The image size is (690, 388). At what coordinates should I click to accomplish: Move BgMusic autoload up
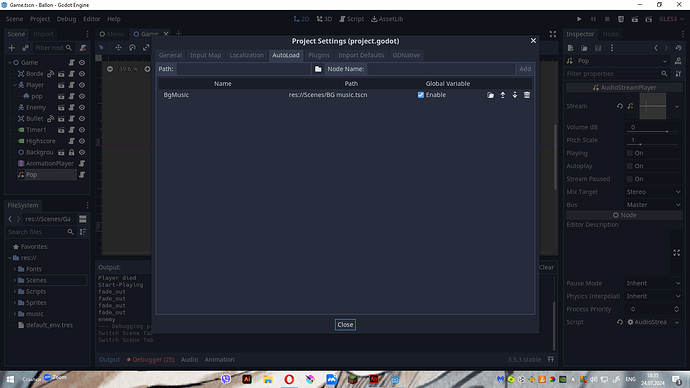coord(503,95)
